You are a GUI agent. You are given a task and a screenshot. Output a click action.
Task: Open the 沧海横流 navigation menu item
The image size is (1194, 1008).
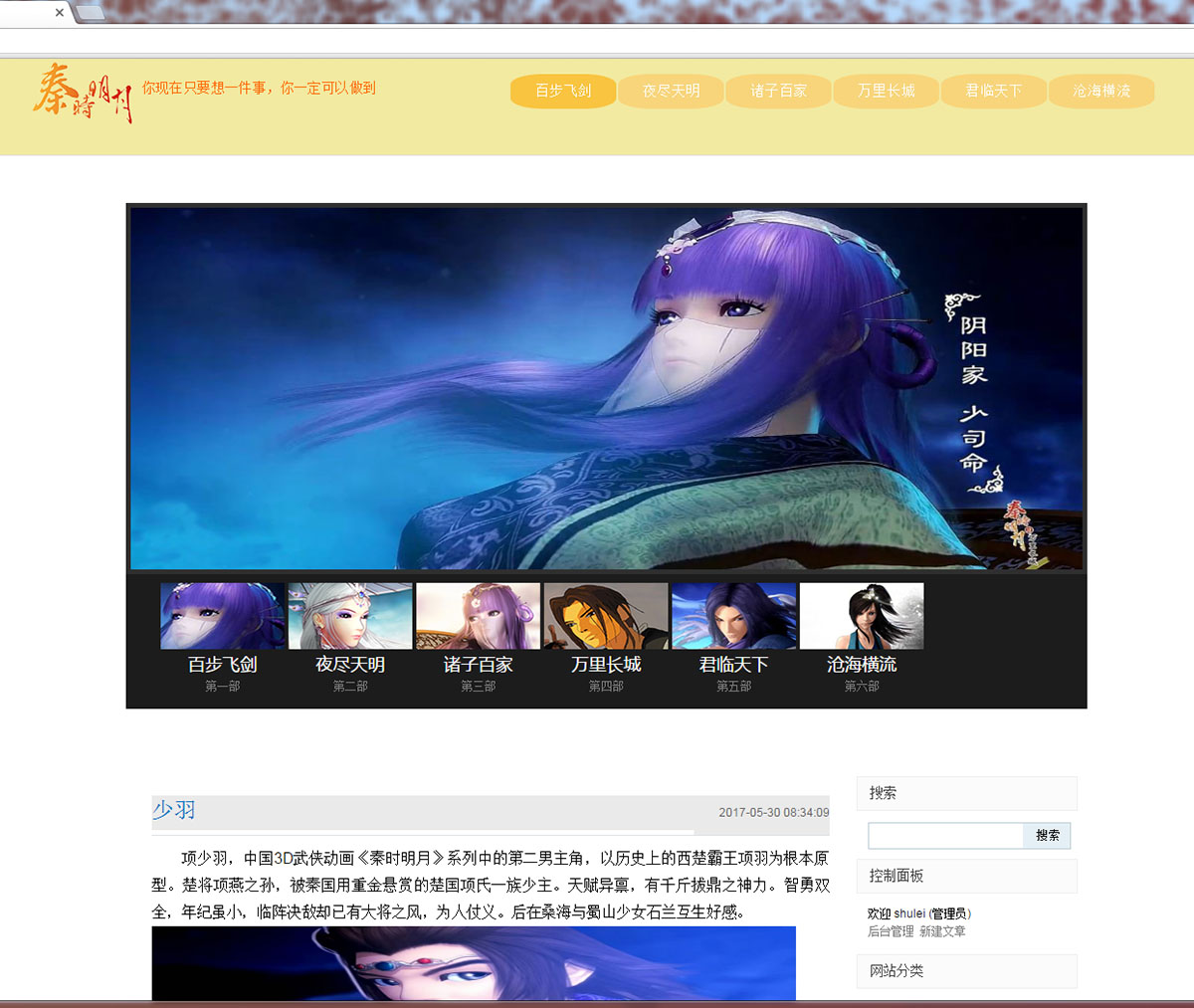(x=1100, y=91)
